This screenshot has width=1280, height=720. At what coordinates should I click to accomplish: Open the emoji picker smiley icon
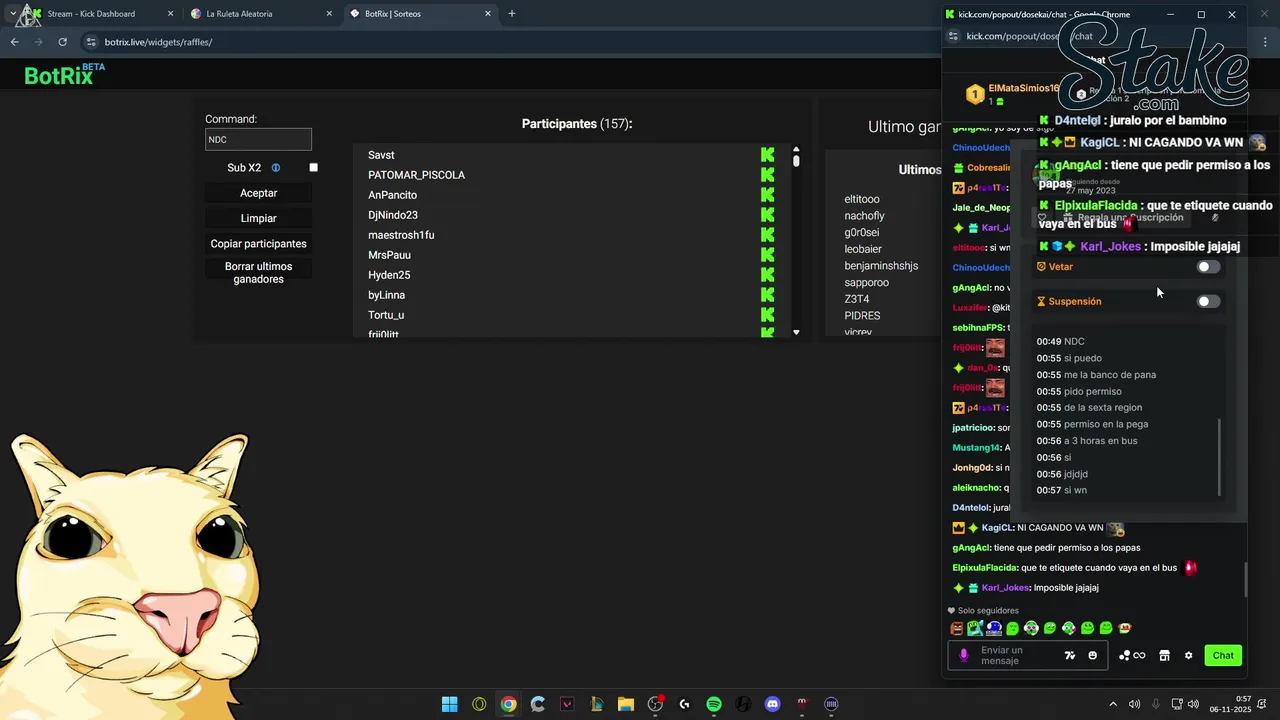pos(1092,655)
